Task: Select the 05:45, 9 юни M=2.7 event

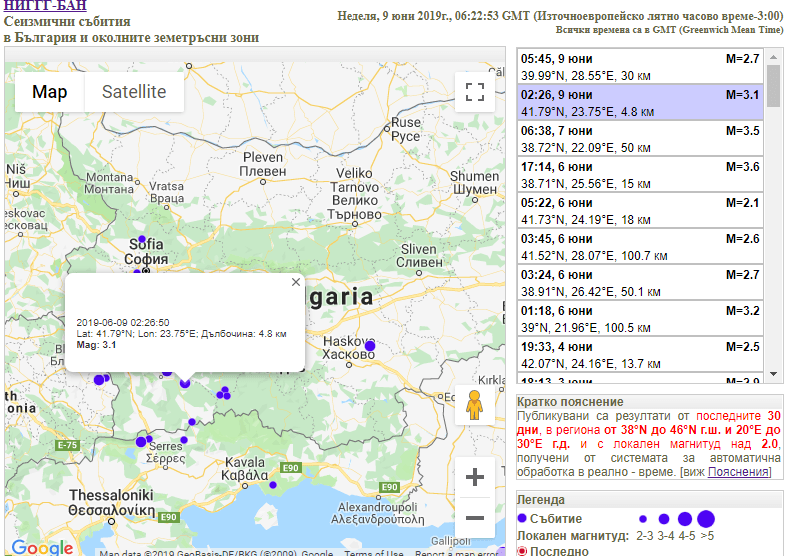Action: [640, 67]
